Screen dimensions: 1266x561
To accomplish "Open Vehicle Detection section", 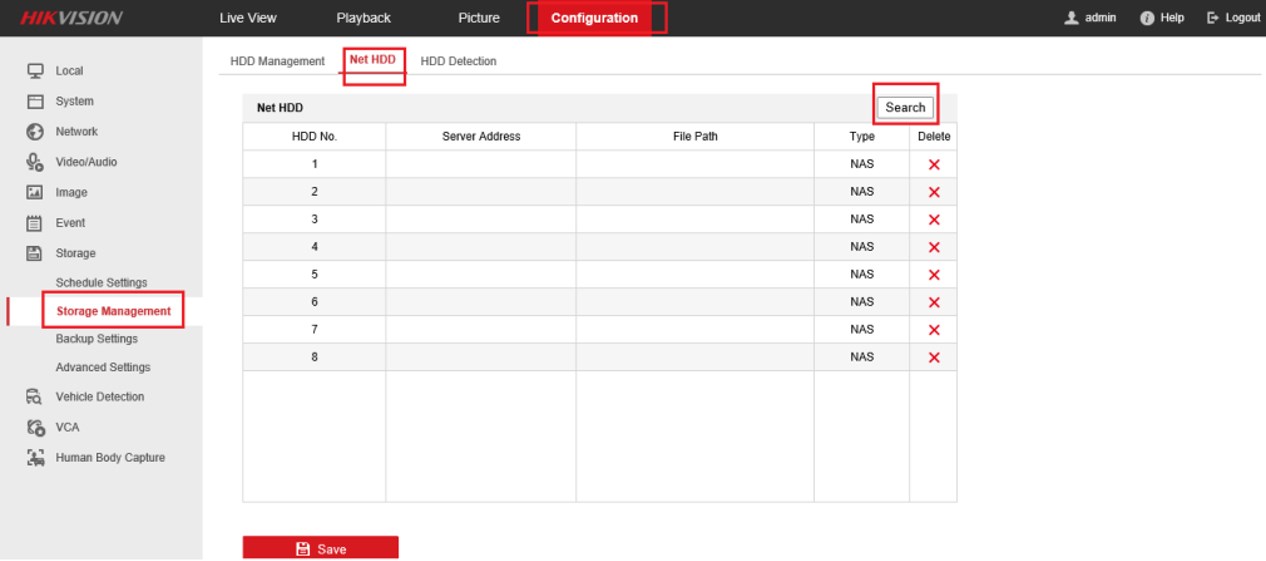I will tap(99, 397).
